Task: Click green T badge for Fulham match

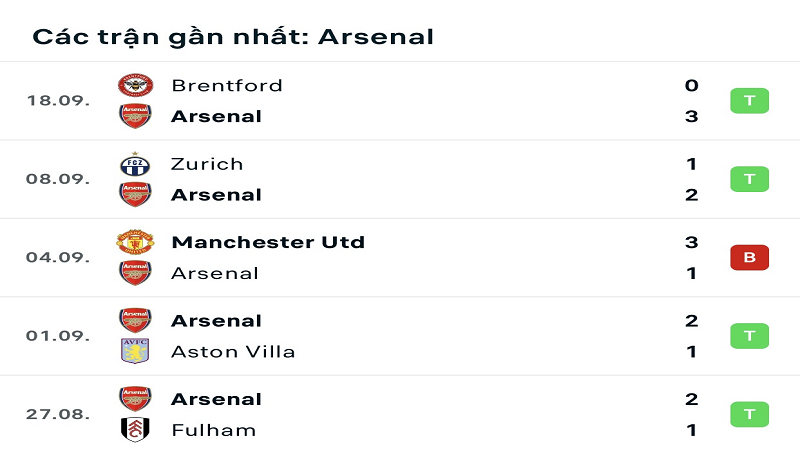Action: click(x=749, y=414)
